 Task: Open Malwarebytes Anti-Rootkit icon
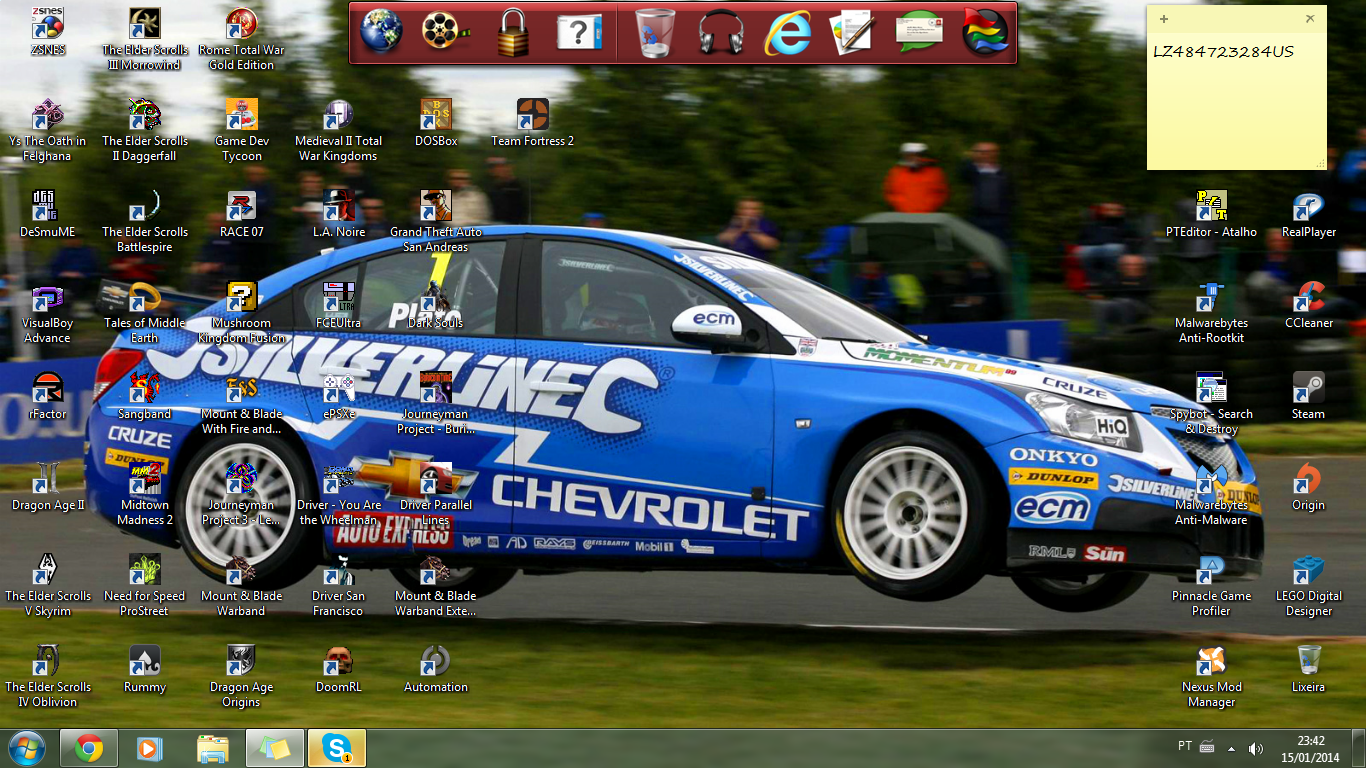tap(1211, 313)
